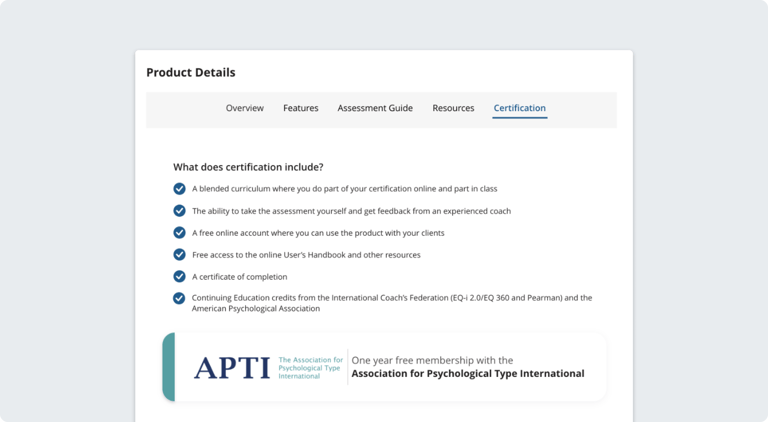The image size is (768, 422).
Task: Click the Certification tab
Action: point(520,108)
